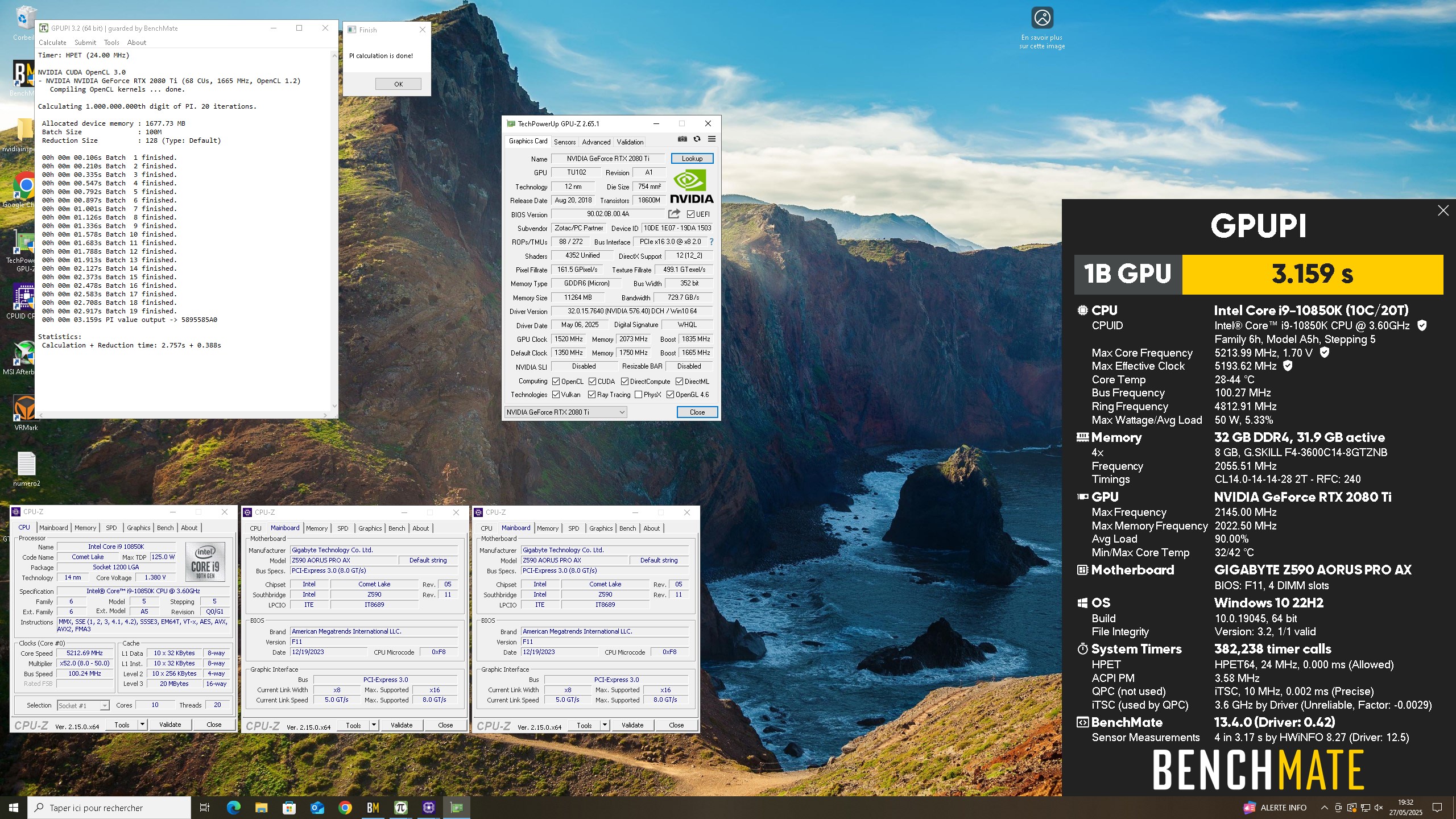The height and width of the screenshot is (819, 1456).
Task: Take a GPU-Z screenshot with camera icon
Action: tap(682, 139)
